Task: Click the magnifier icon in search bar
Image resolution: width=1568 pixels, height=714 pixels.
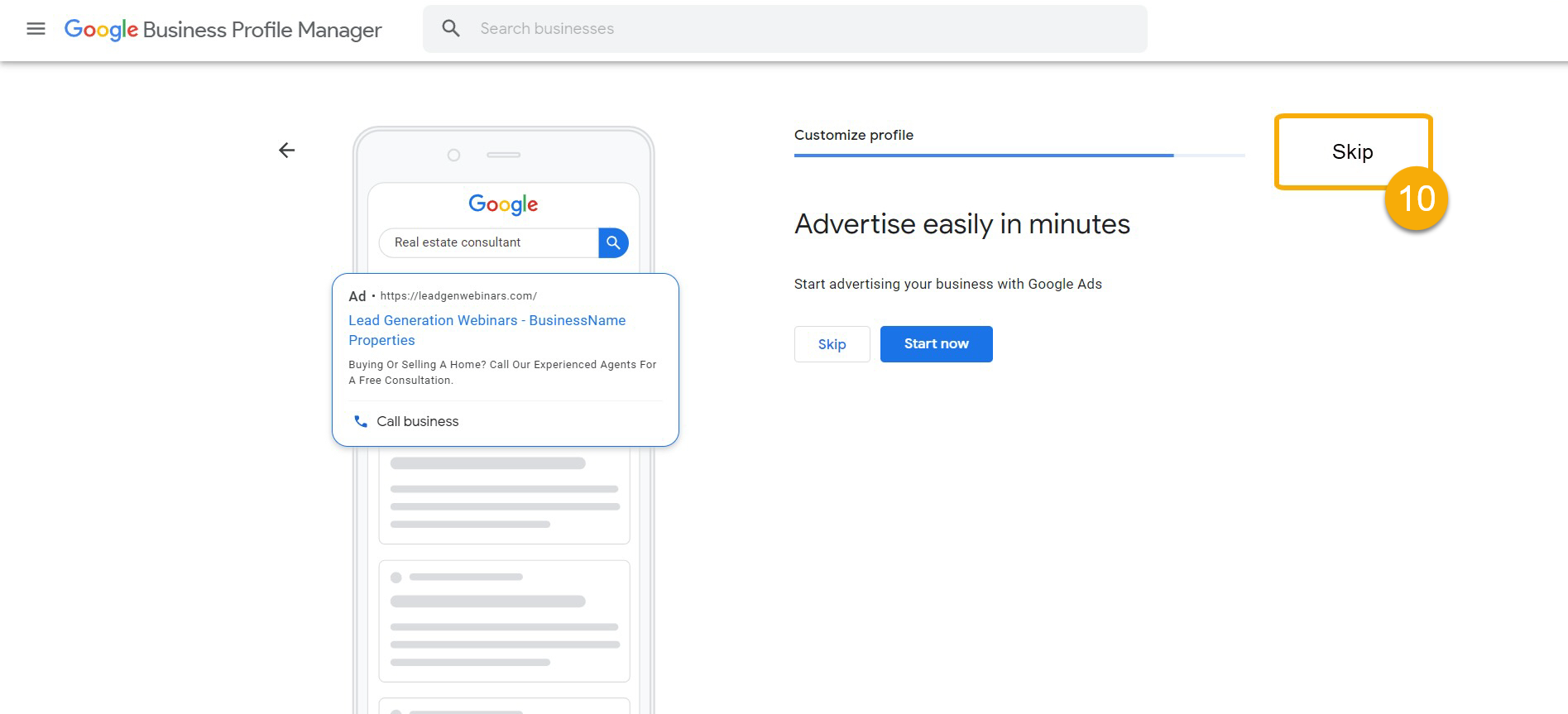Action: tap(451, 29)
